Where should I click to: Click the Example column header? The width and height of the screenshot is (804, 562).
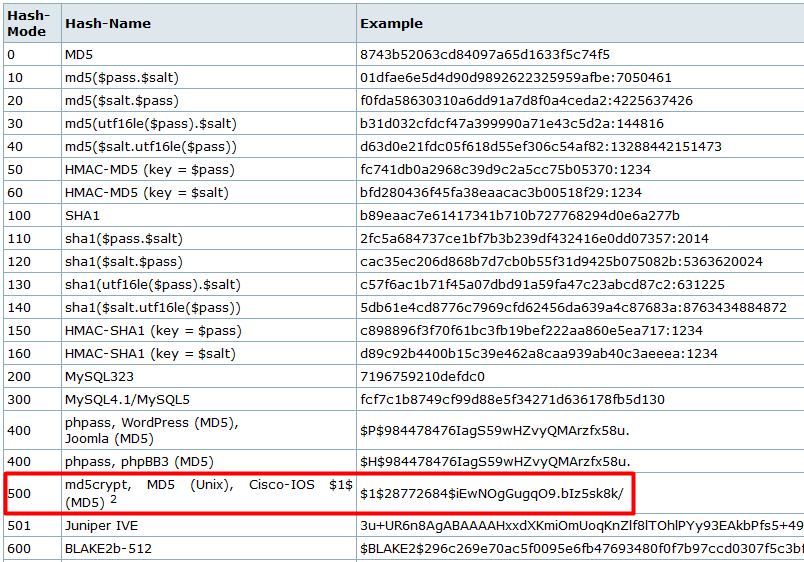[391, 23]
